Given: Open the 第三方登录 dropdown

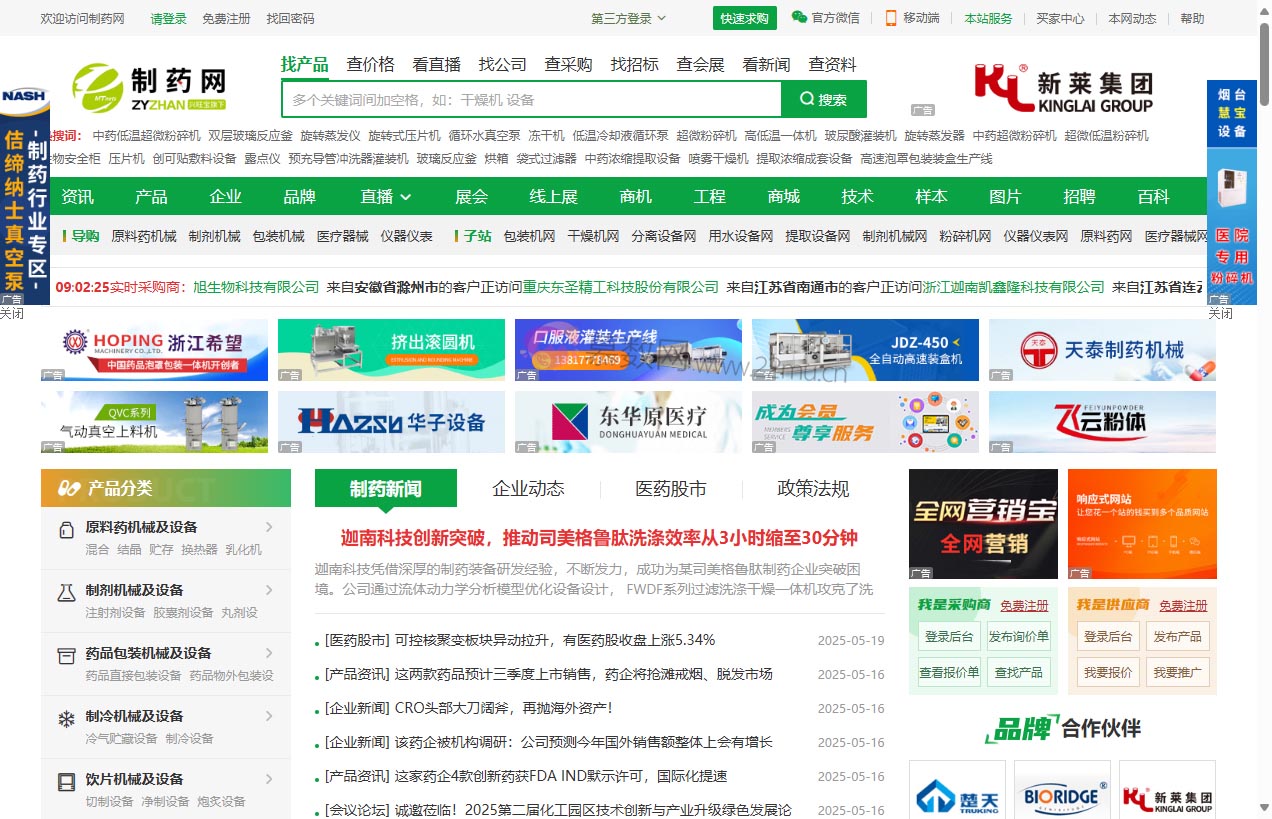Looking at the screenshot, I should point(628,18).
